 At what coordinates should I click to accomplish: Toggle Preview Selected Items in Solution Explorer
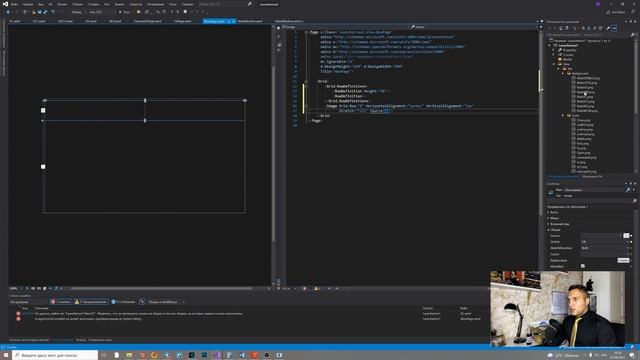(614, 28)
